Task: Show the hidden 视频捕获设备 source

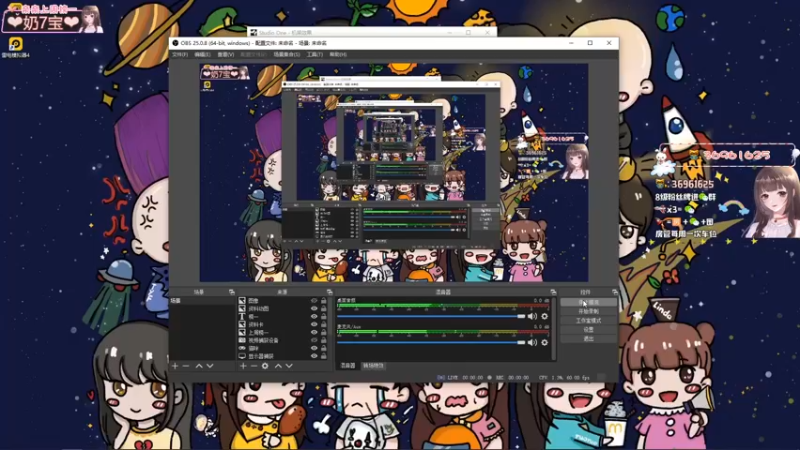Action: [x=314, y=340]
